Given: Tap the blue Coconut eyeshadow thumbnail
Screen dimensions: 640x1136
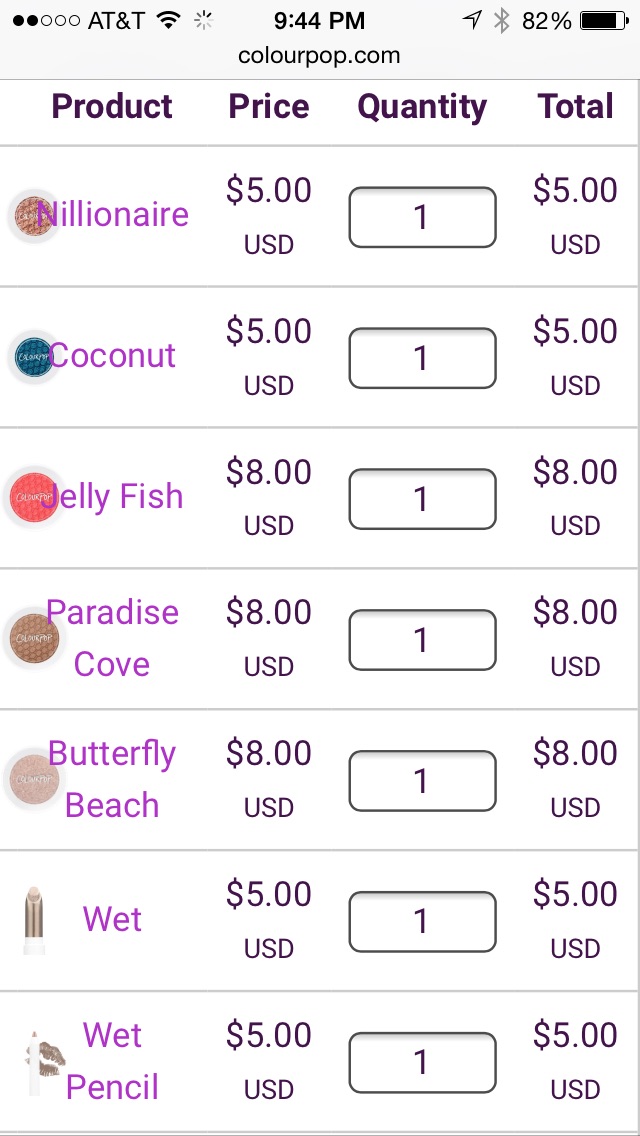Looking at the screenshot, I should [33, 357].
